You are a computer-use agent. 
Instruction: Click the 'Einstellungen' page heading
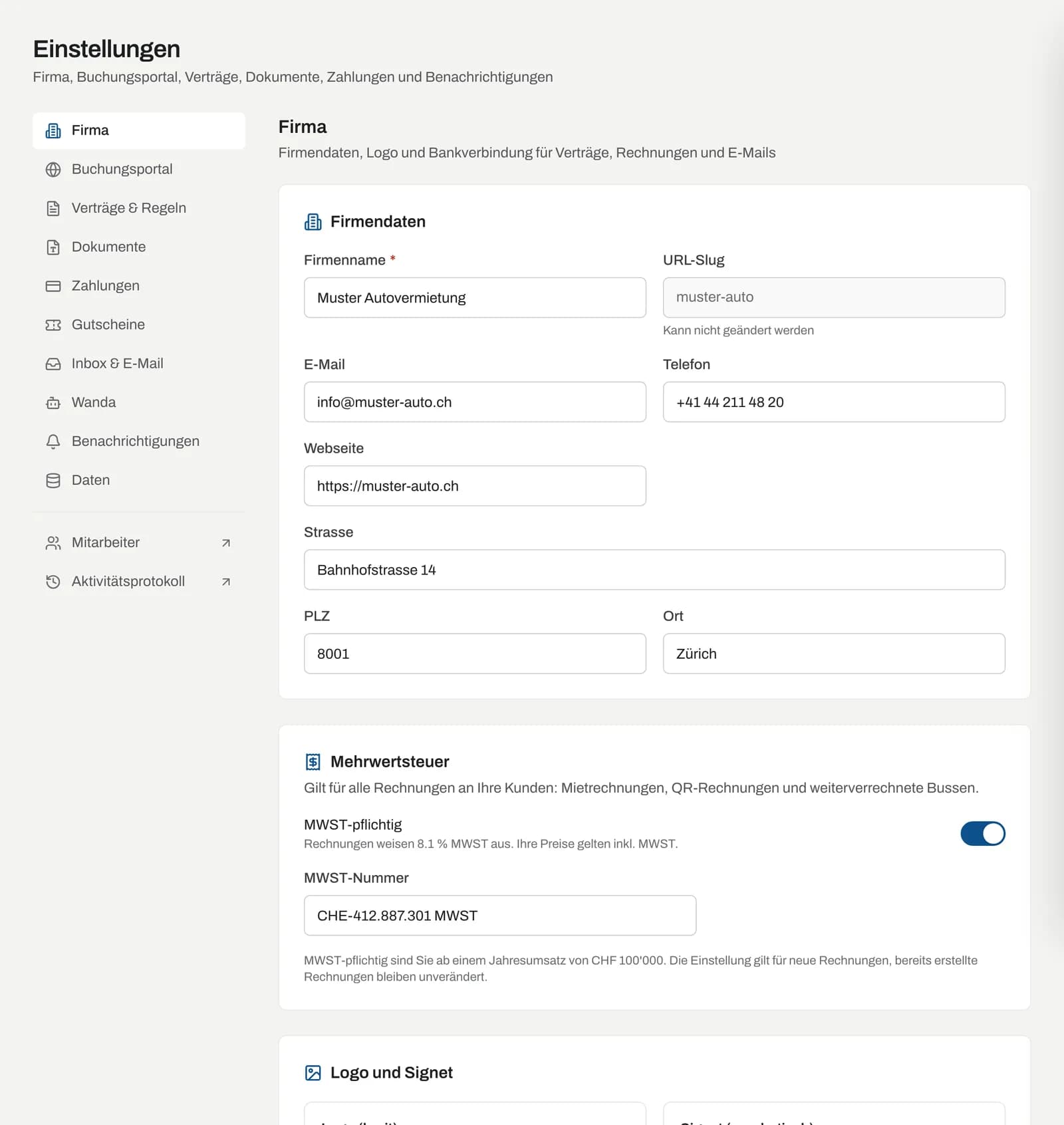[x=106, y=49]
